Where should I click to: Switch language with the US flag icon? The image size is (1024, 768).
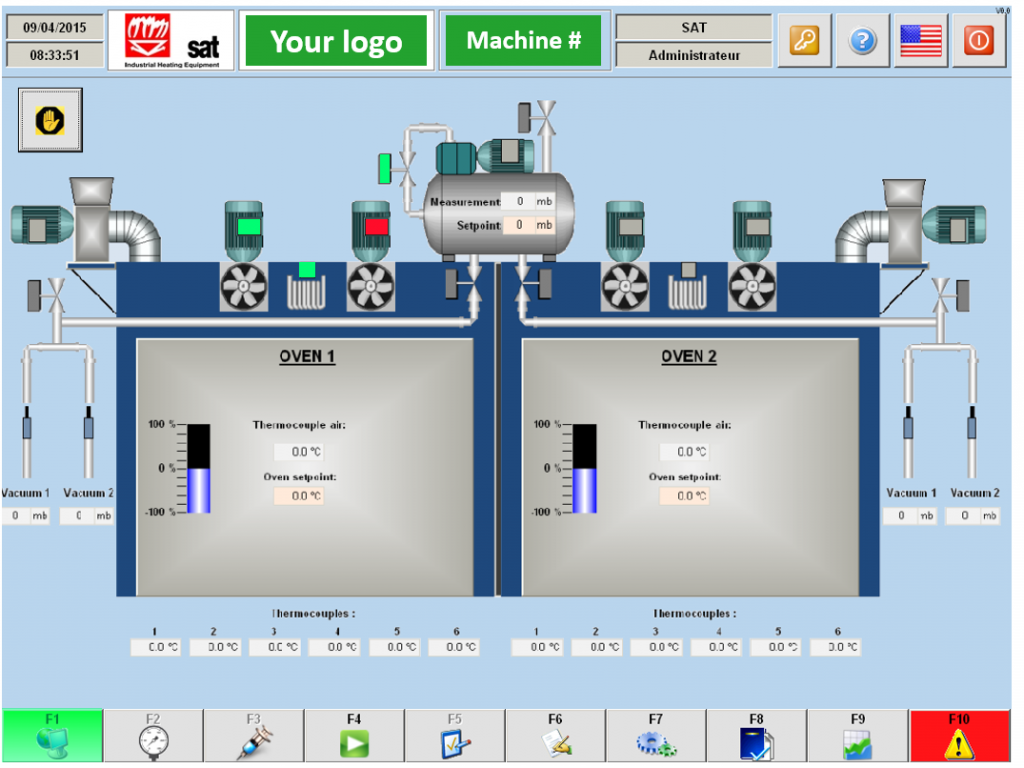click(920, 40)
